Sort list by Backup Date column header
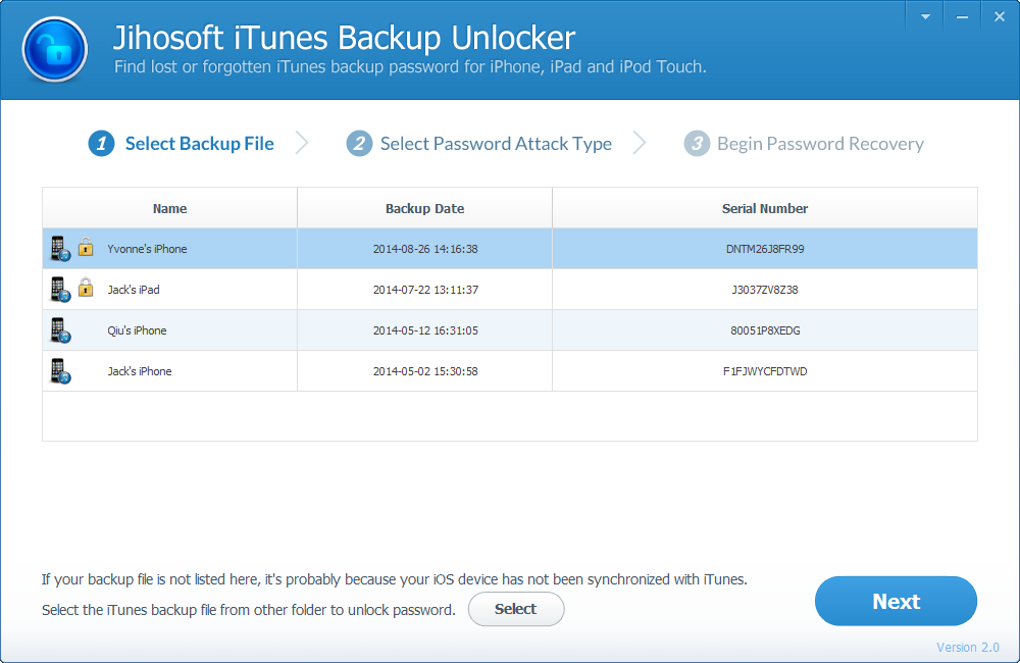The width and height of the screenshot is (1020, 663). point(425,209)
